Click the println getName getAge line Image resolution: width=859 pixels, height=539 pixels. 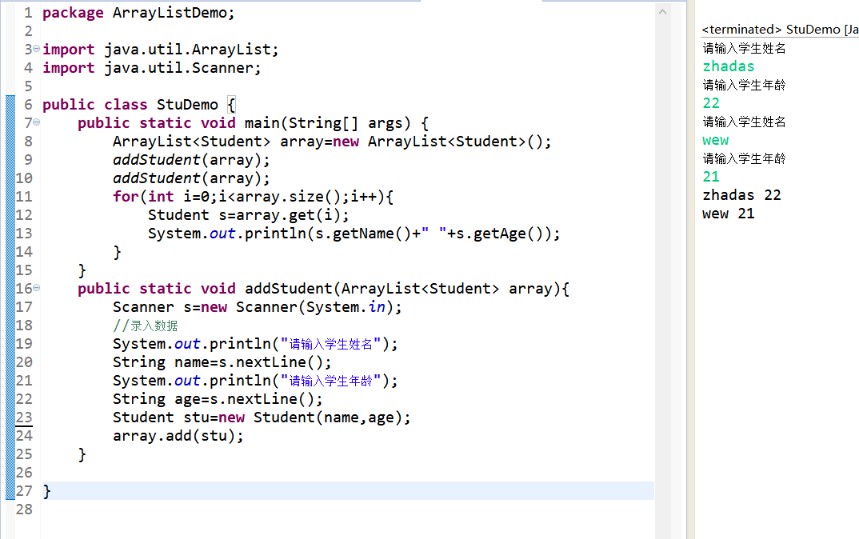[354, 233]
